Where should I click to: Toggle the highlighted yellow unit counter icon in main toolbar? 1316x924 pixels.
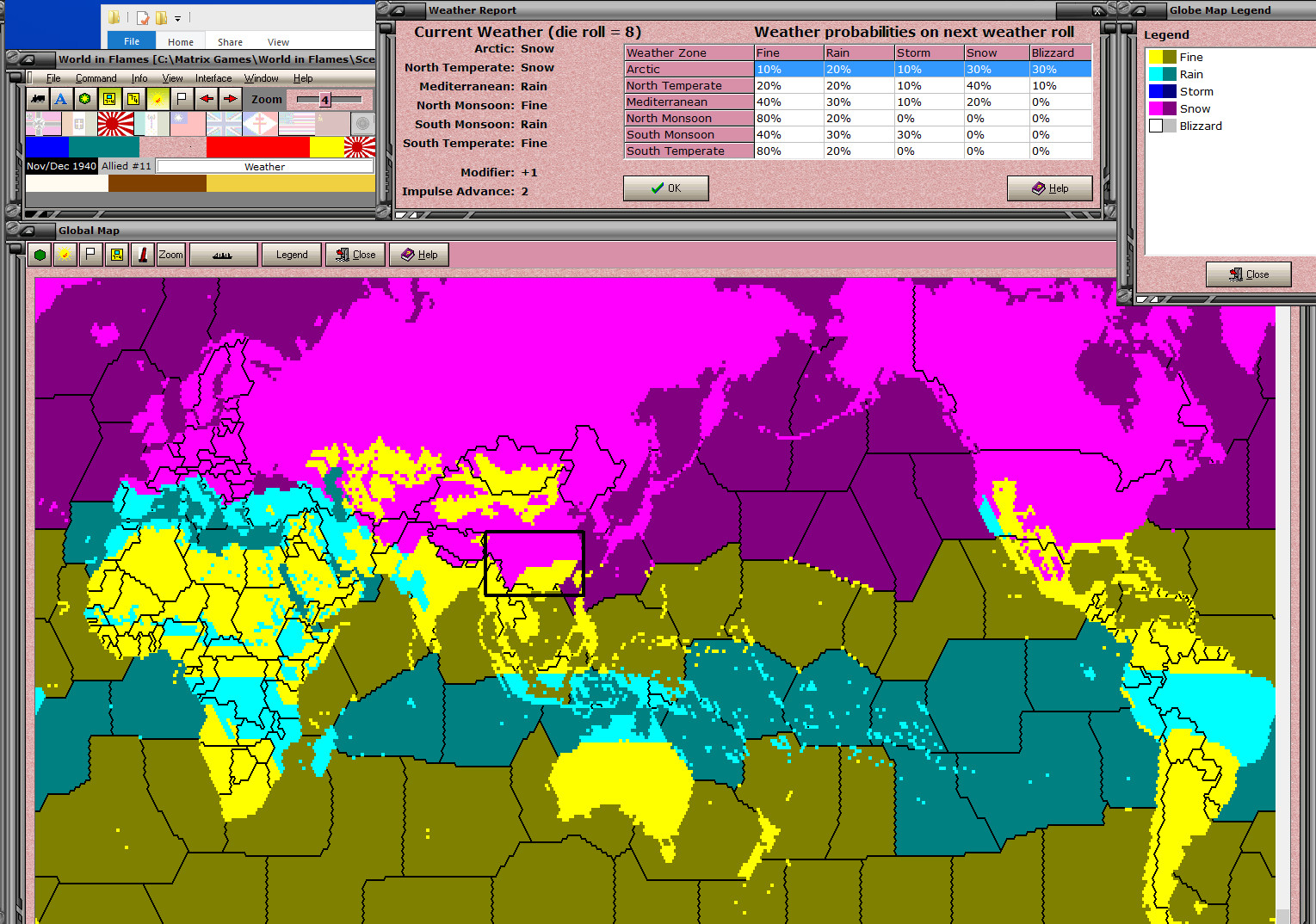(x=108, y=99)
